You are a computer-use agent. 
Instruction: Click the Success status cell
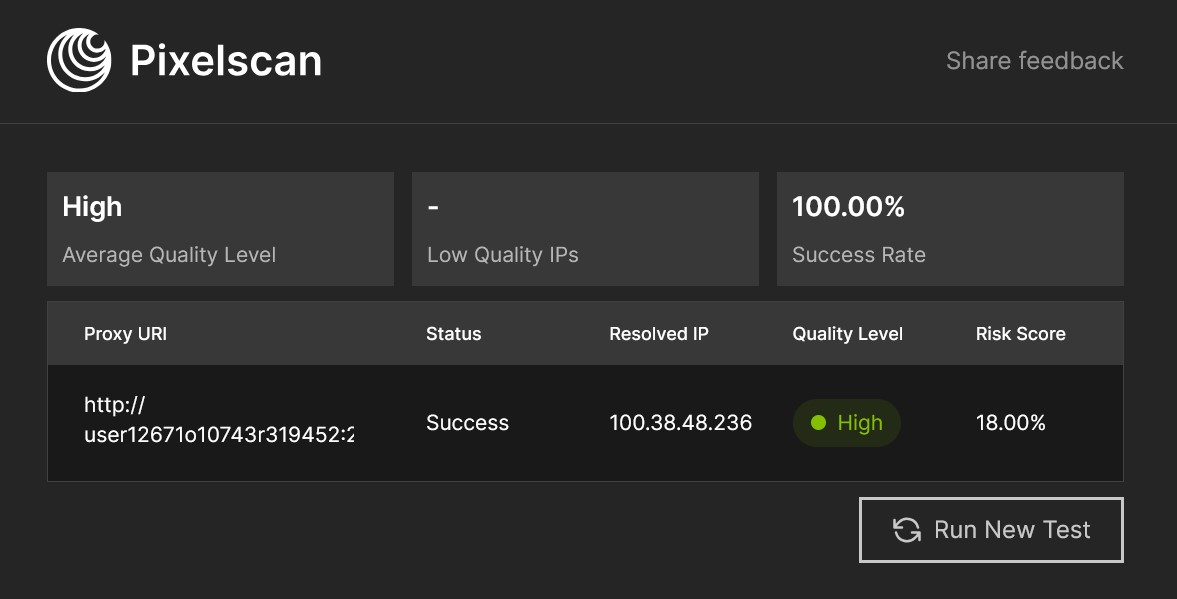coord(467,423)
